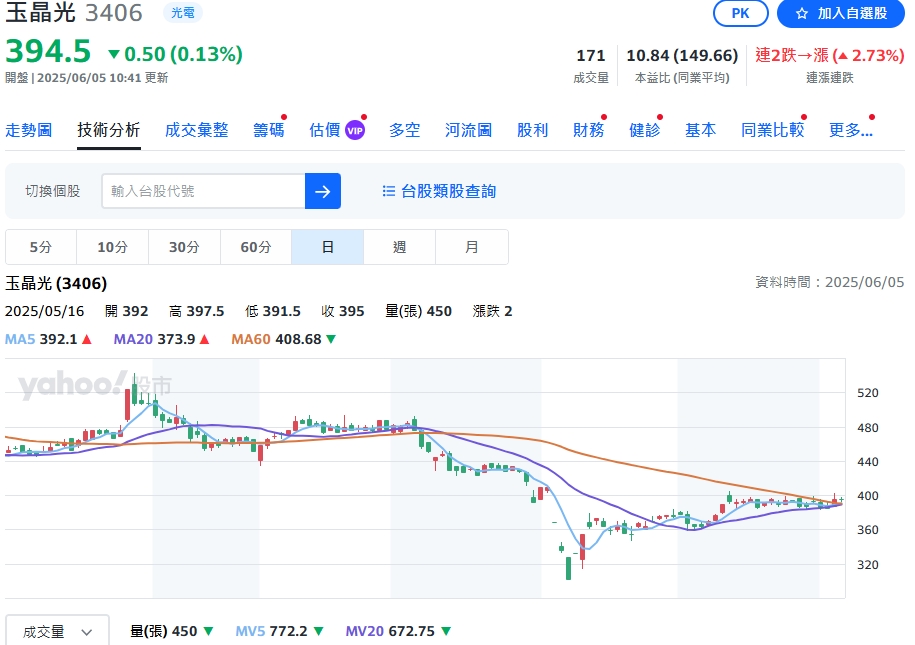This screenshot has height=645, width=915.
Task: Open 台股類股查詢 link
Action: coord(448,191)
